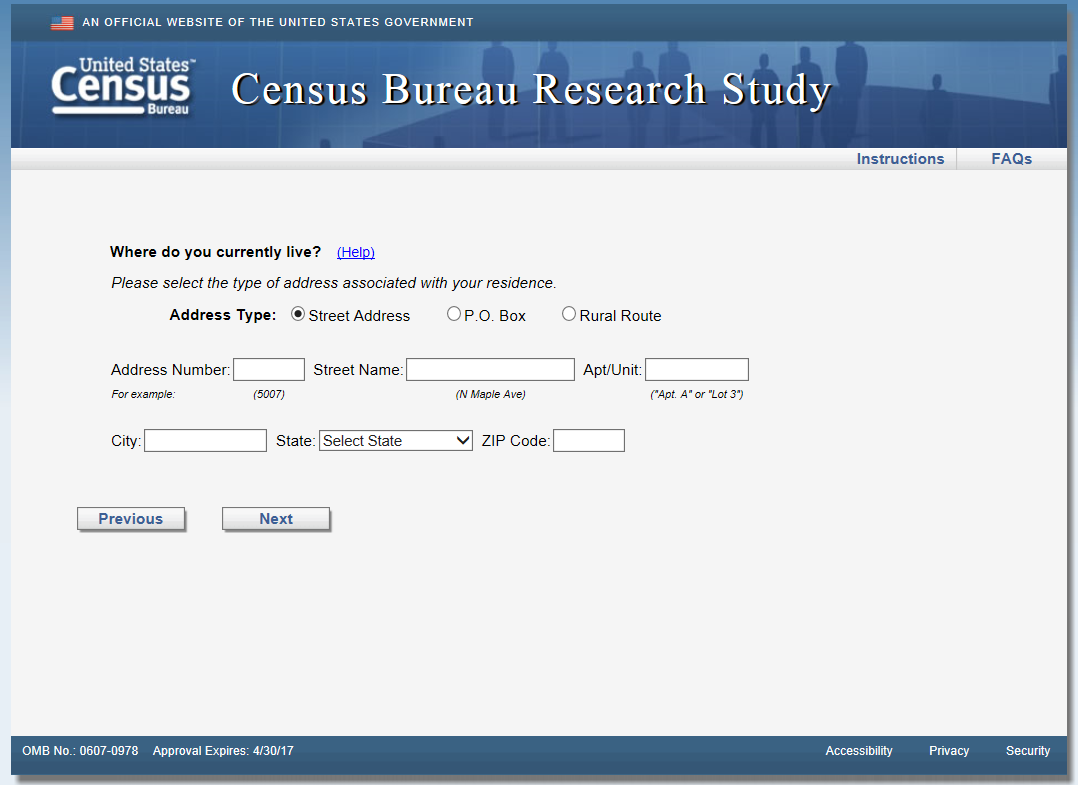Click the United States Census Bureau logo

122,87
